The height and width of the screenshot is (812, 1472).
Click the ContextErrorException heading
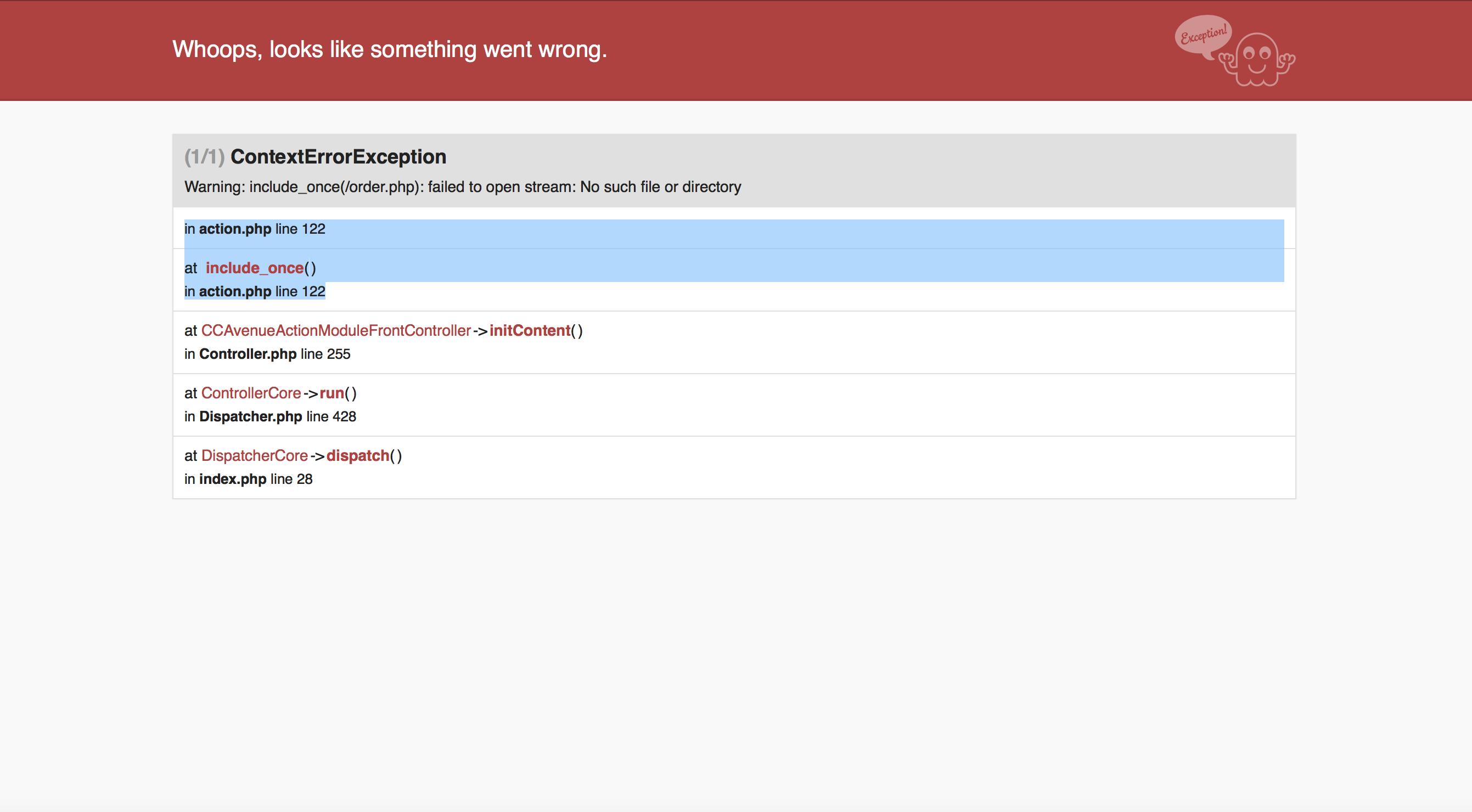pos(338,156)
